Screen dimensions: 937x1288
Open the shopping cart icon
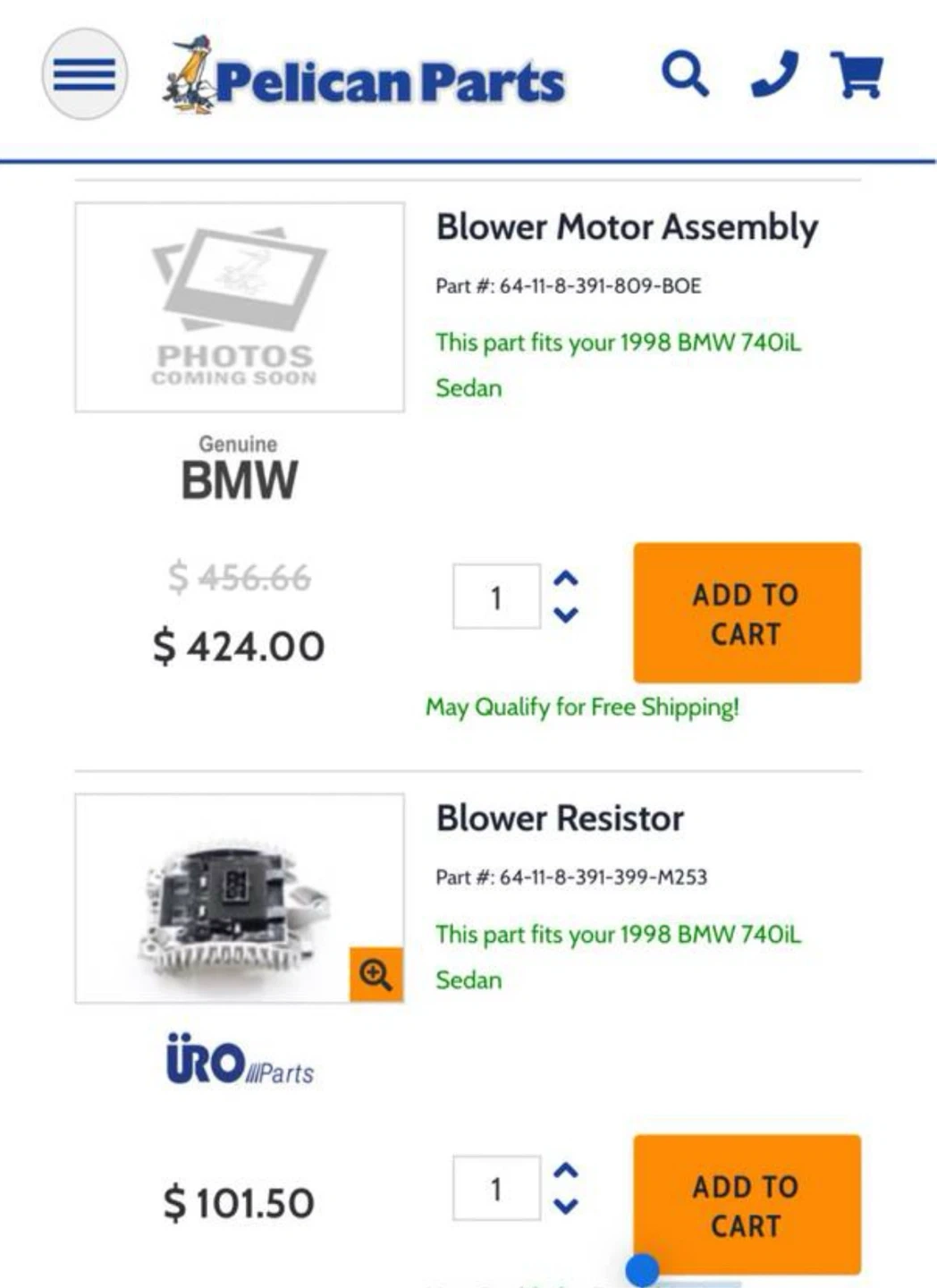tap(857, 75)
